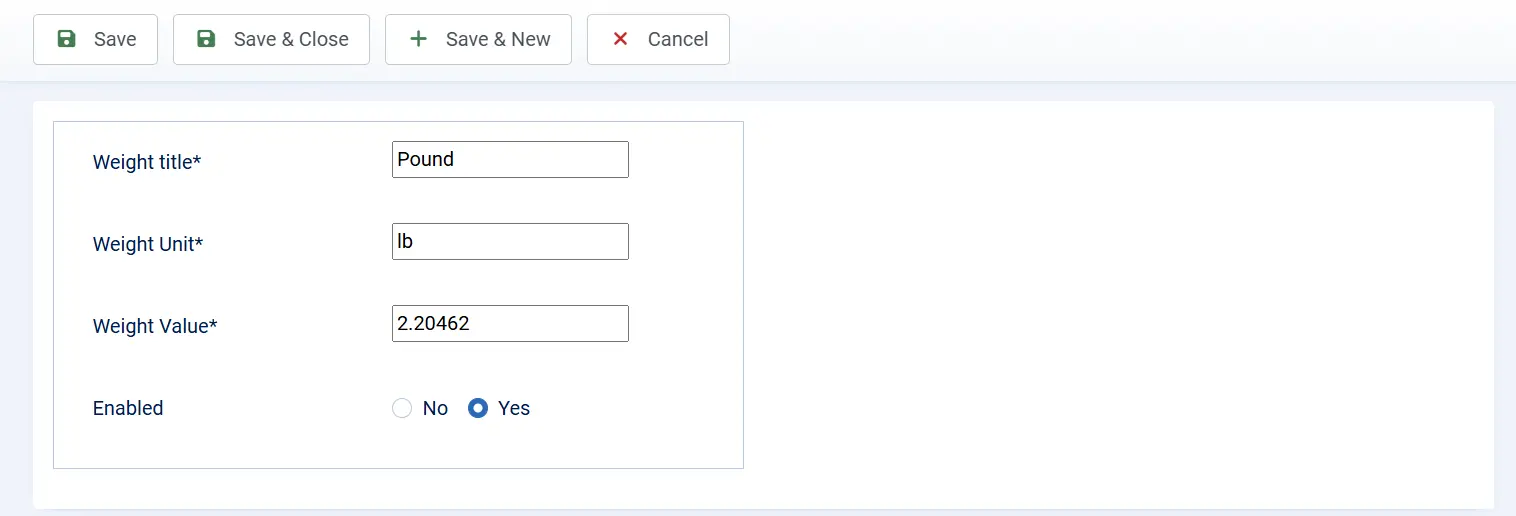Focus the Weight title field containing Pound
Image resolution: width=1516 pixels, height=516 pixels.
pyautogui.click(x=510, y=160)
